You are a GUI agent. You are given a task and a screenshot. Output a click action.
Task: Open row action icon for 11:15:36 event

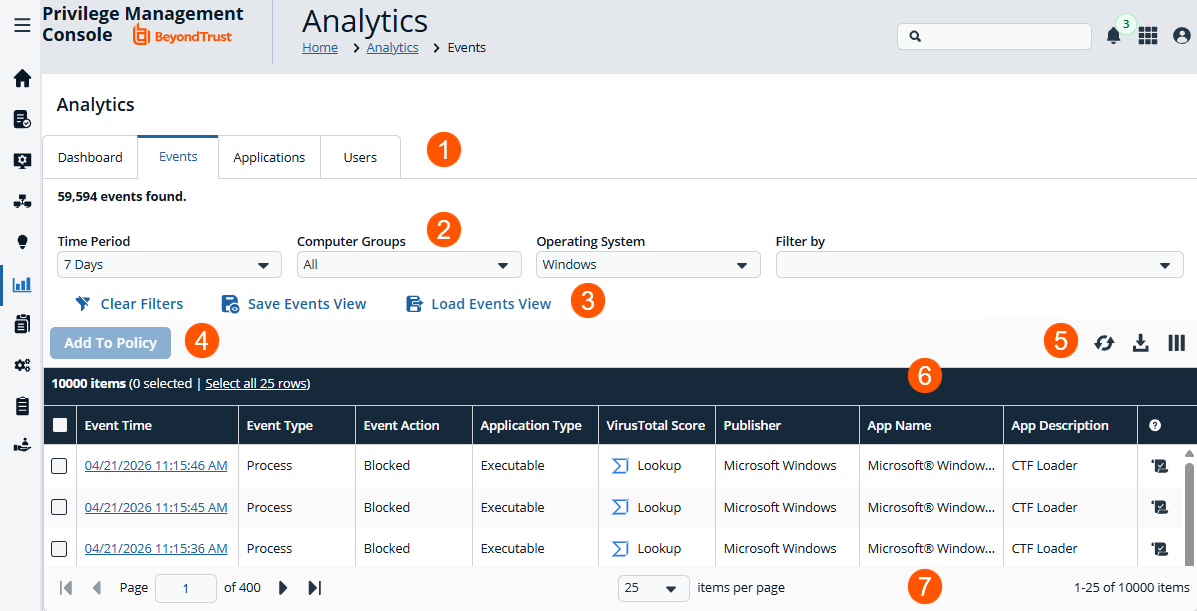[x=1159, y=548]
